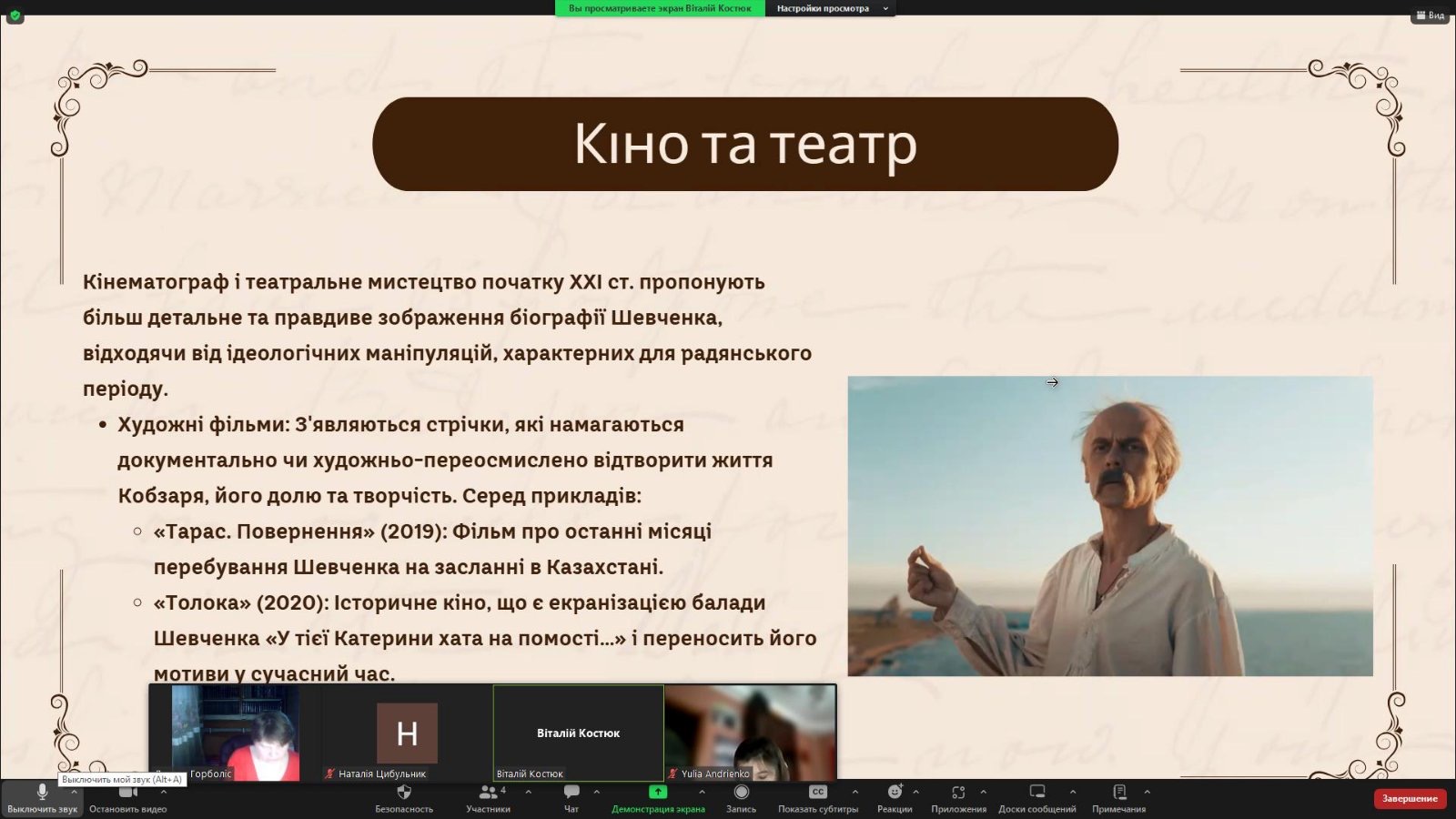Click the green Демонстрация экрана icon
This screenshot has height=819, width=1456.
657,793
